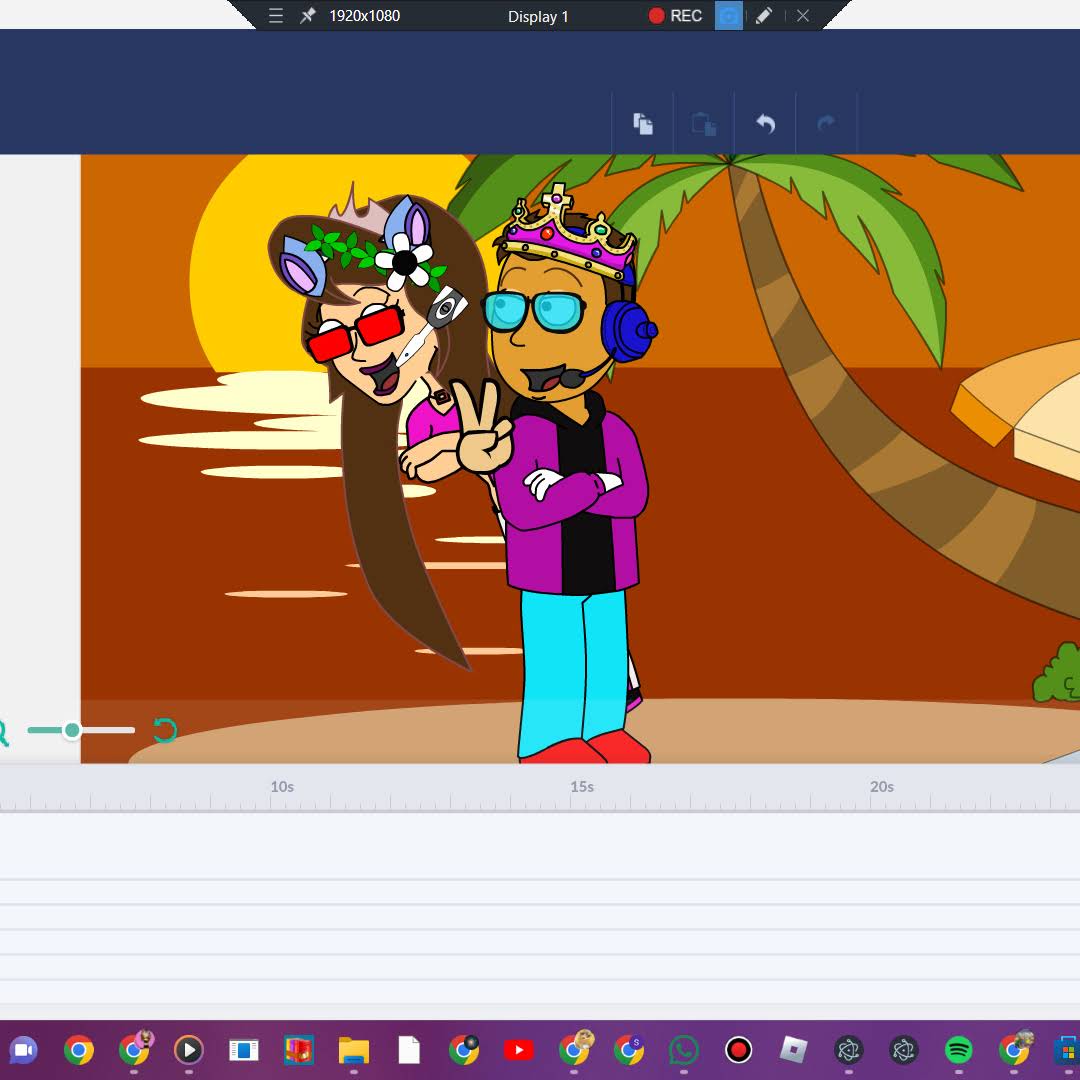Image resolution: width=1080 pixels, height=1080 pixels.
Task: Select the peace-sign hand prop
Action: click(484, 426)
